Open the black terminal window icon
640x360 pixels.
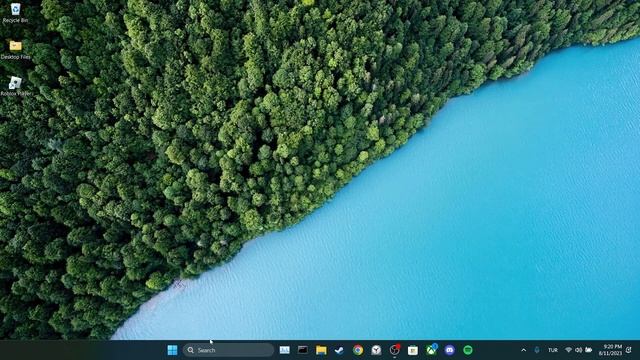click(303, 350)
